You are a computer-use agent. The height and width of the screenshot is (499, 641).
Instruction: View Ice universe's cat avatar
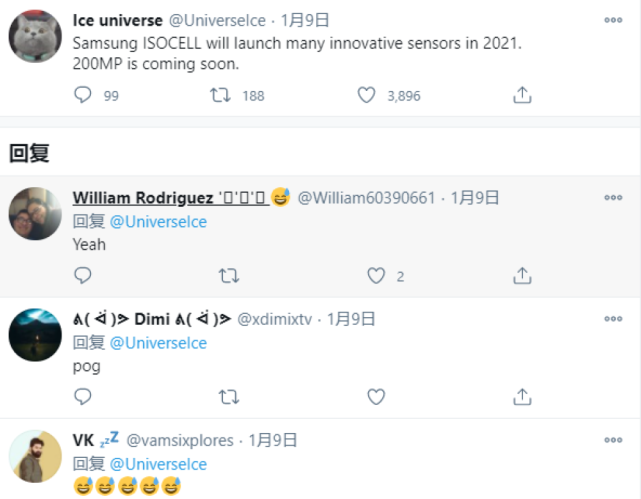point(36,36)
